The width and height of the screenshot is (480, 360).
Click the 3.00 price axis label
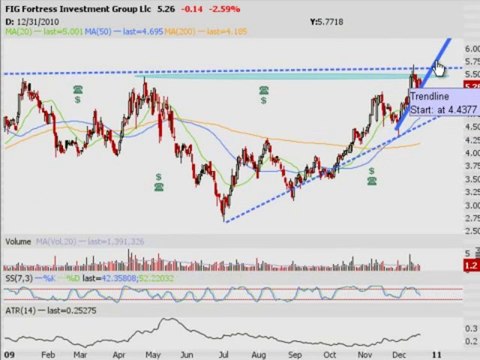click(x=472, y=205)
